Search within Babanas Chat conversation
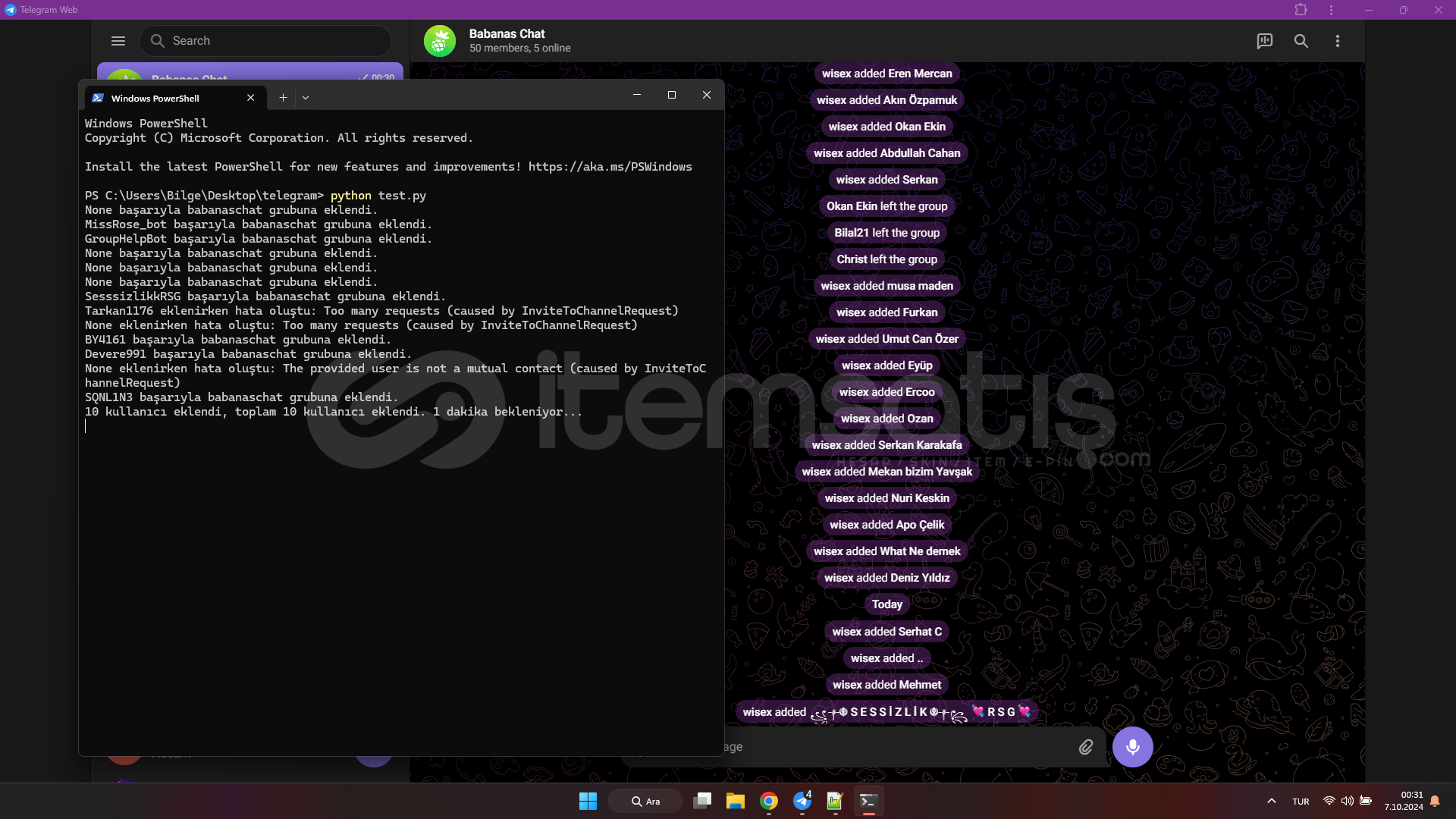The width and height of the screenshot is (1456, 819). [1301, 41]
